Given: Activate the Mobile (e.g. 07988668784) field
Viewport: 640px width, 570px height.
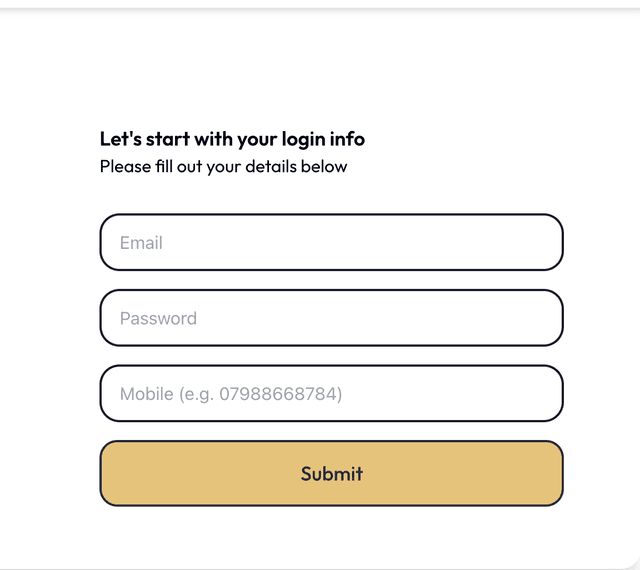Looking at the screenshot, I should 331,394.
